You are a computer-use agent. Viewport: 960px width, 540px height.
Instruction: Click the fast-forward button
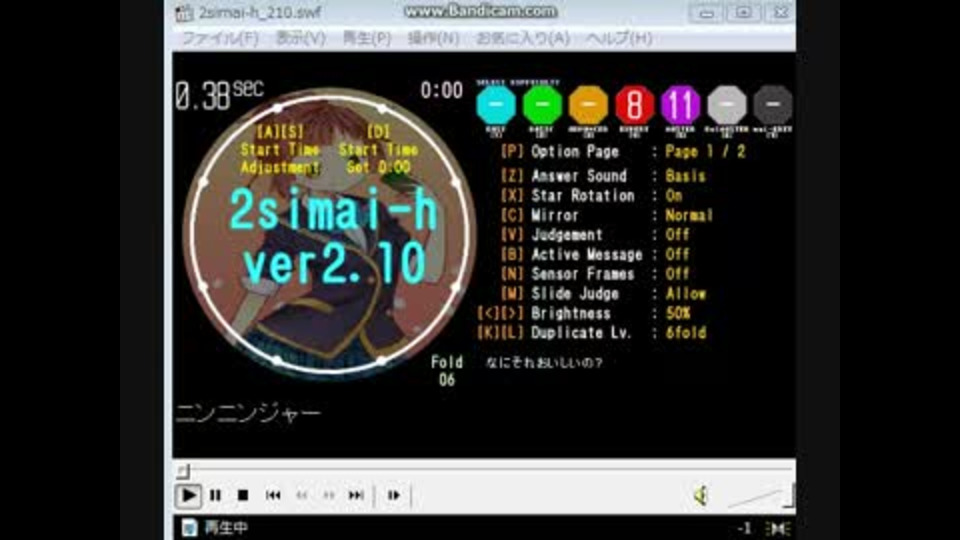tap(329, 495)
